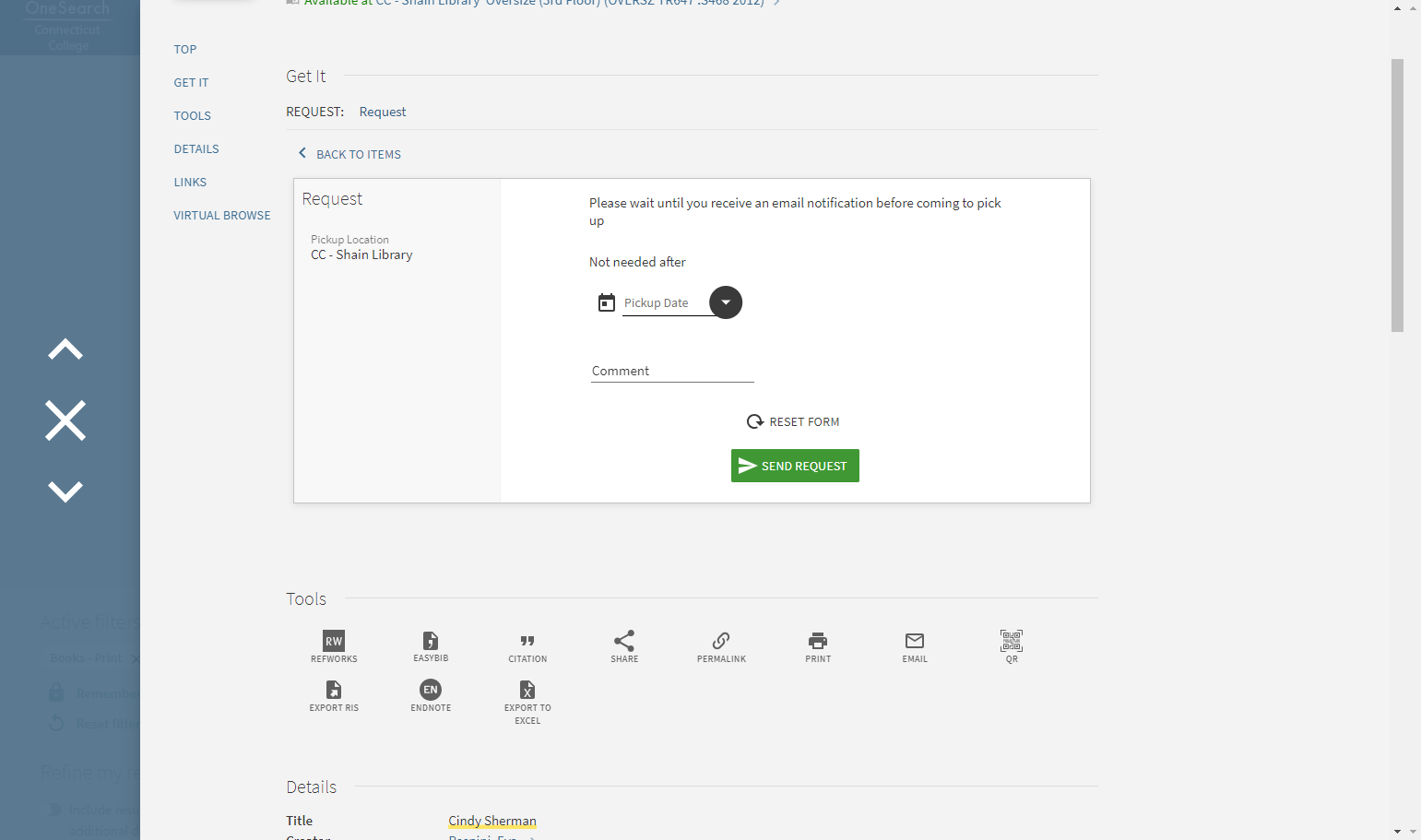Viewport: 1421px width, 840px height.
Task: Jump to the Top section
Action: [185, 50]
